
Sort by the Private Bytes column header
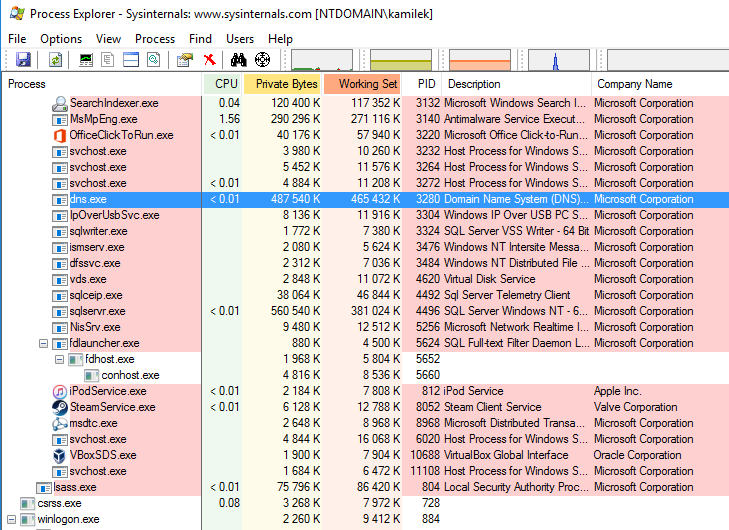282,84
